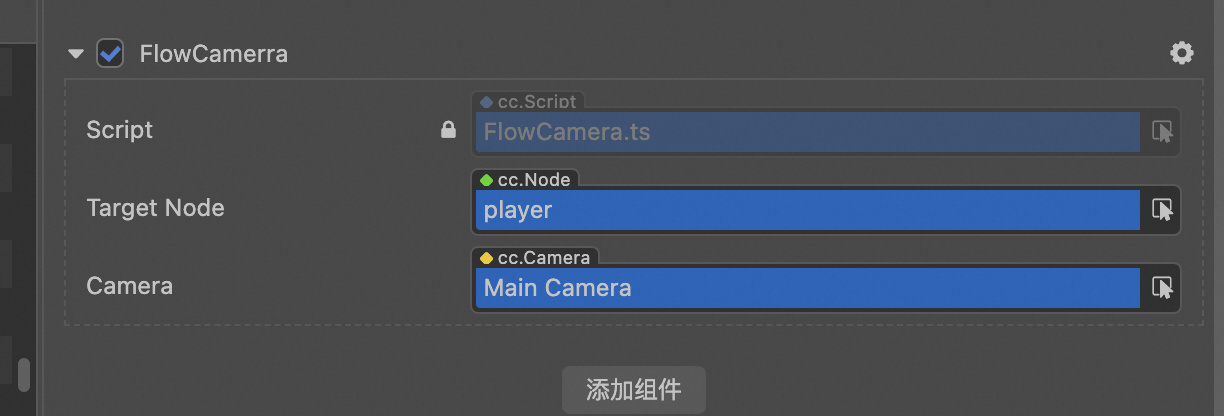Click the left panel scrollbar thumb
Image resolution: width=1224 pixels, height=416 pixels.
[23, 374]
